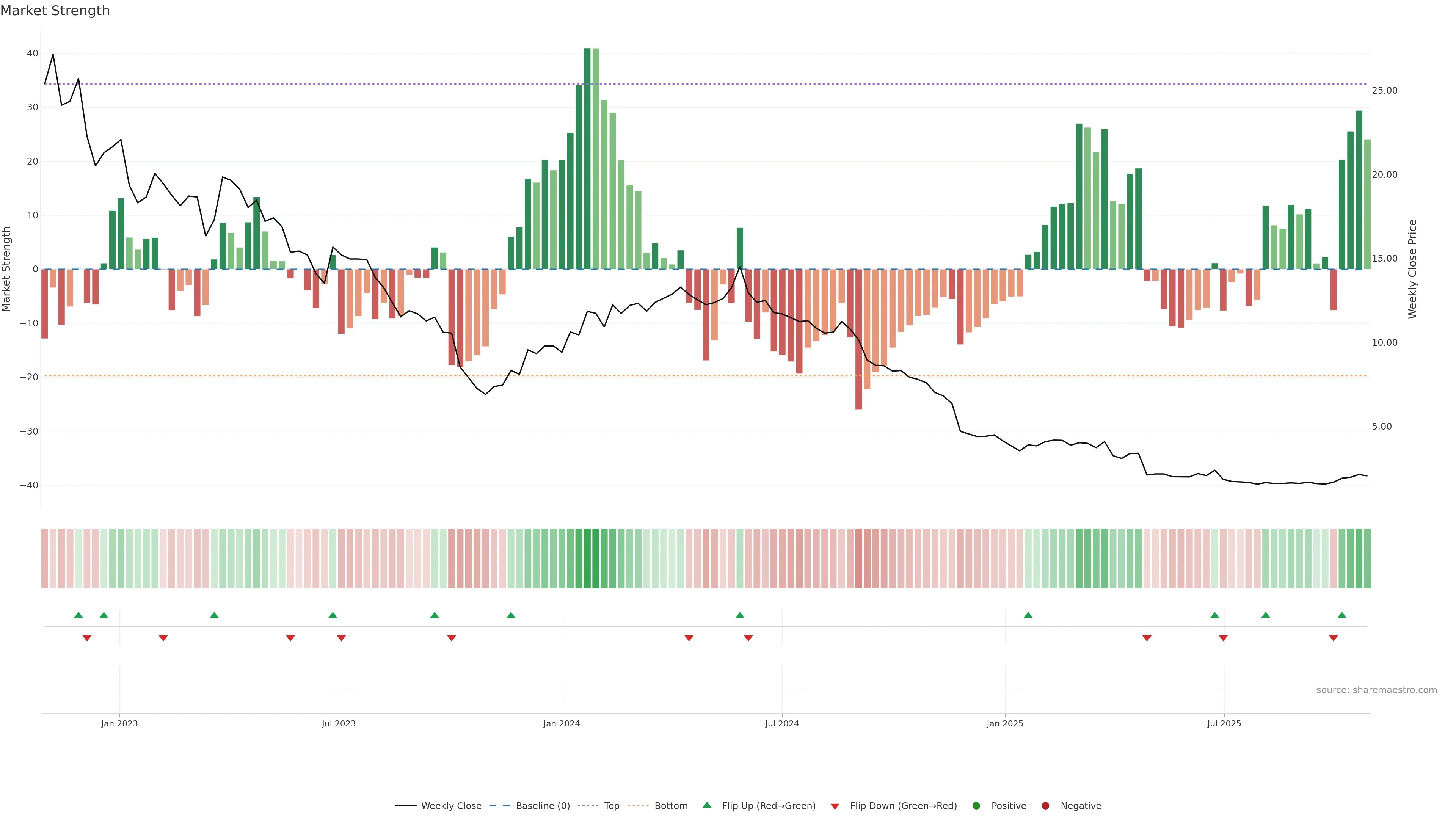
Task: Click the Jul 2025 x-axis label
Action: (1224, 723)
